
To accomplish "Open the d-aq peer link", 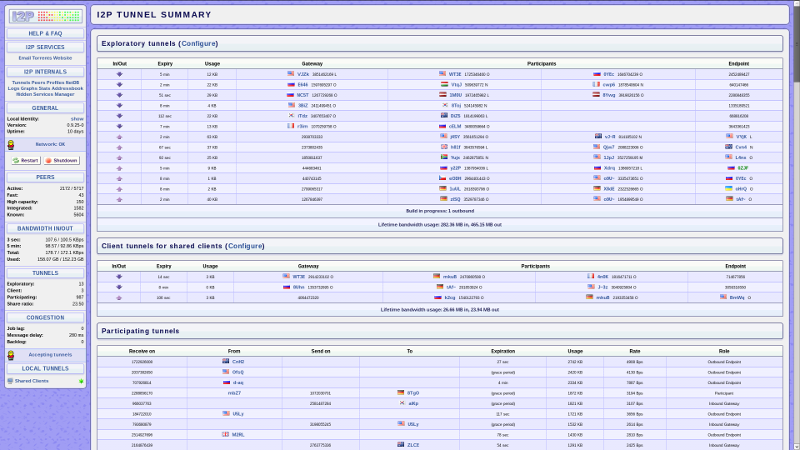I will (238, 383).
